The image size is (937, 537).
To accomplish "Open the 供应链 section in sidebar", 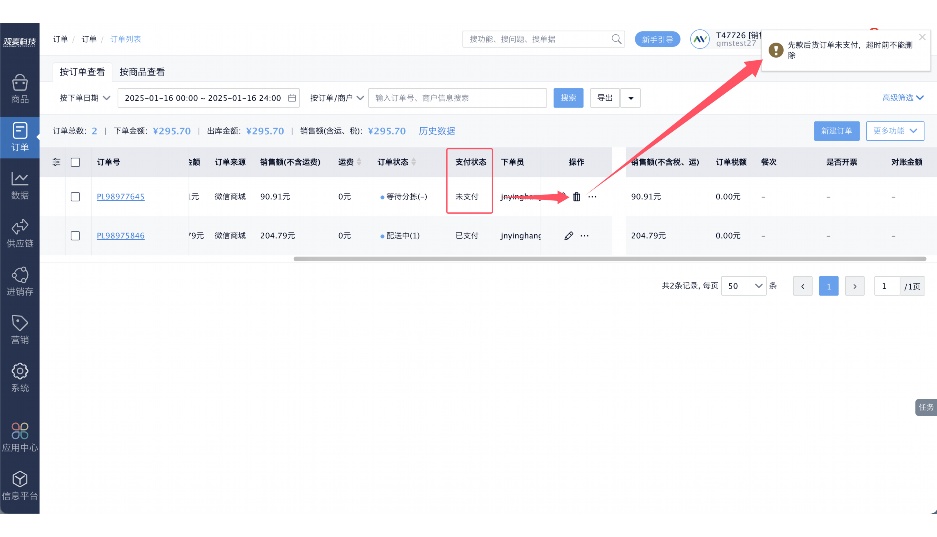I will (20, 233).
